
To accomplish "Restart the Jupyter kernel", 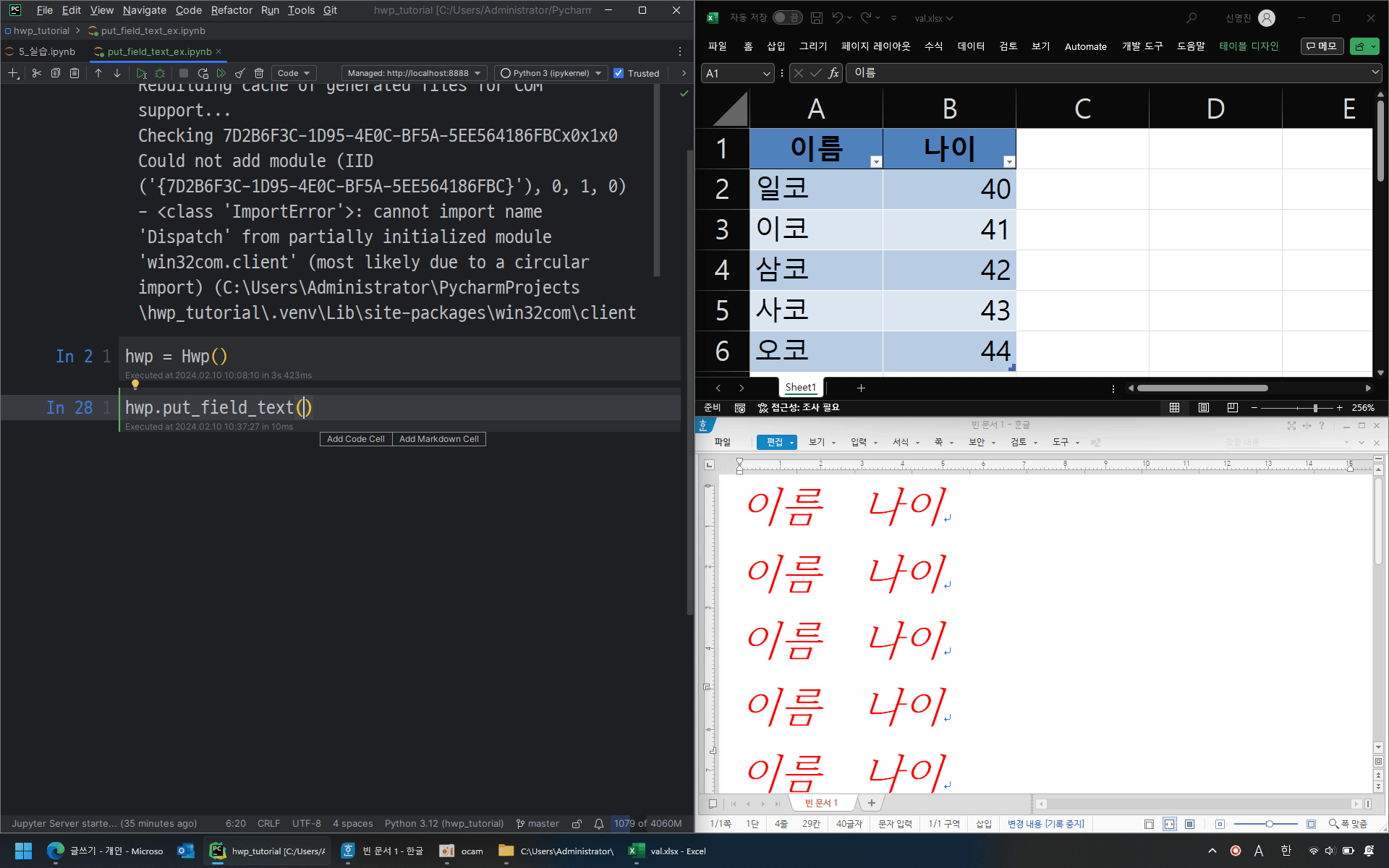I will (203, 73).
